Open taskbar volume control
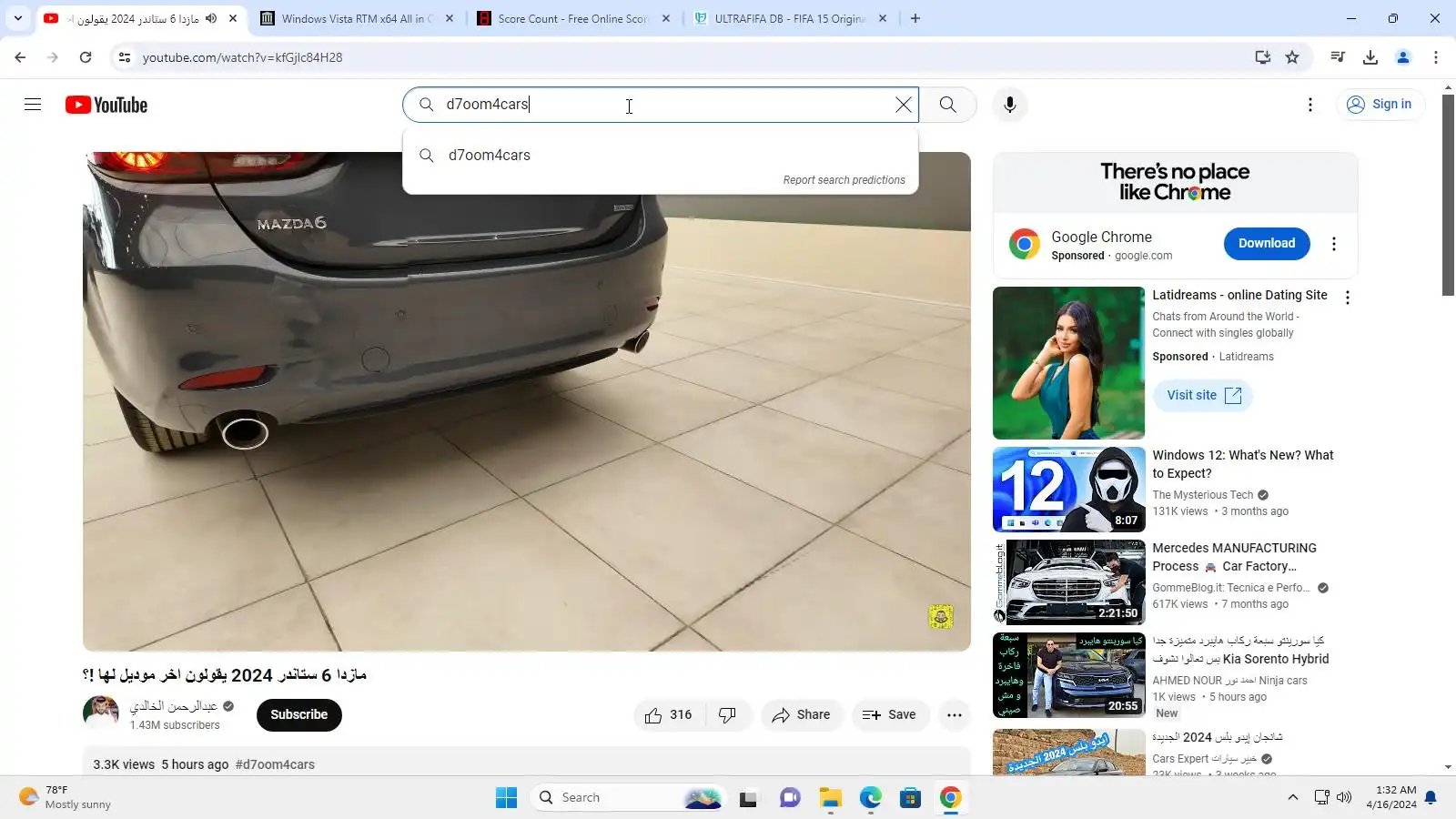 coord(1344,798)
